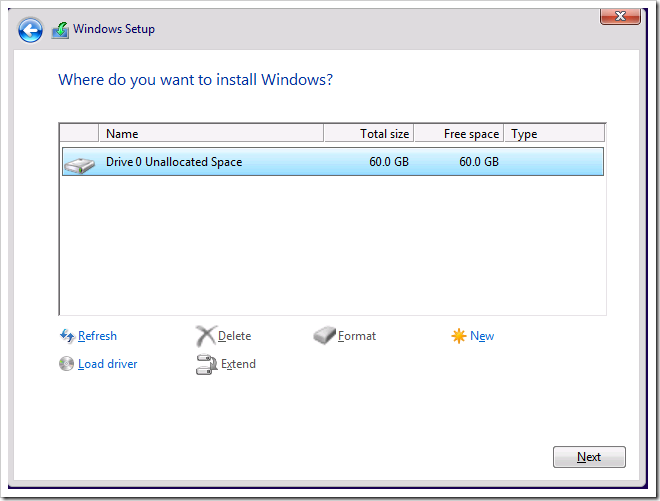Click the Extend partition icon
The width and height of the screenshot is (660, 501).
[x=206, y=364]
